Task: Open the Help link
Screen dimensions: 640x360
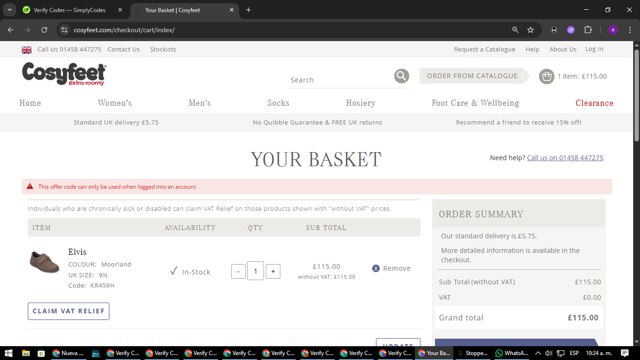Action: pos(532,49)
